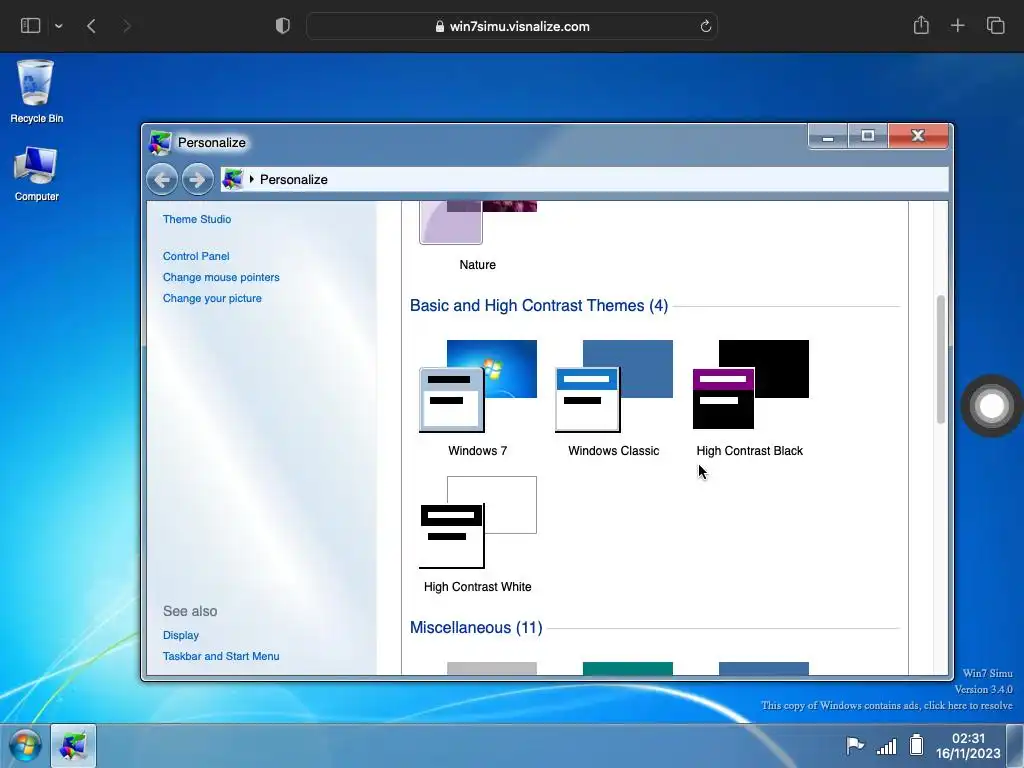Click the Safari back chevron
Image resolution: width=1024 pixels, height=768 pixels.
[91, 25]
